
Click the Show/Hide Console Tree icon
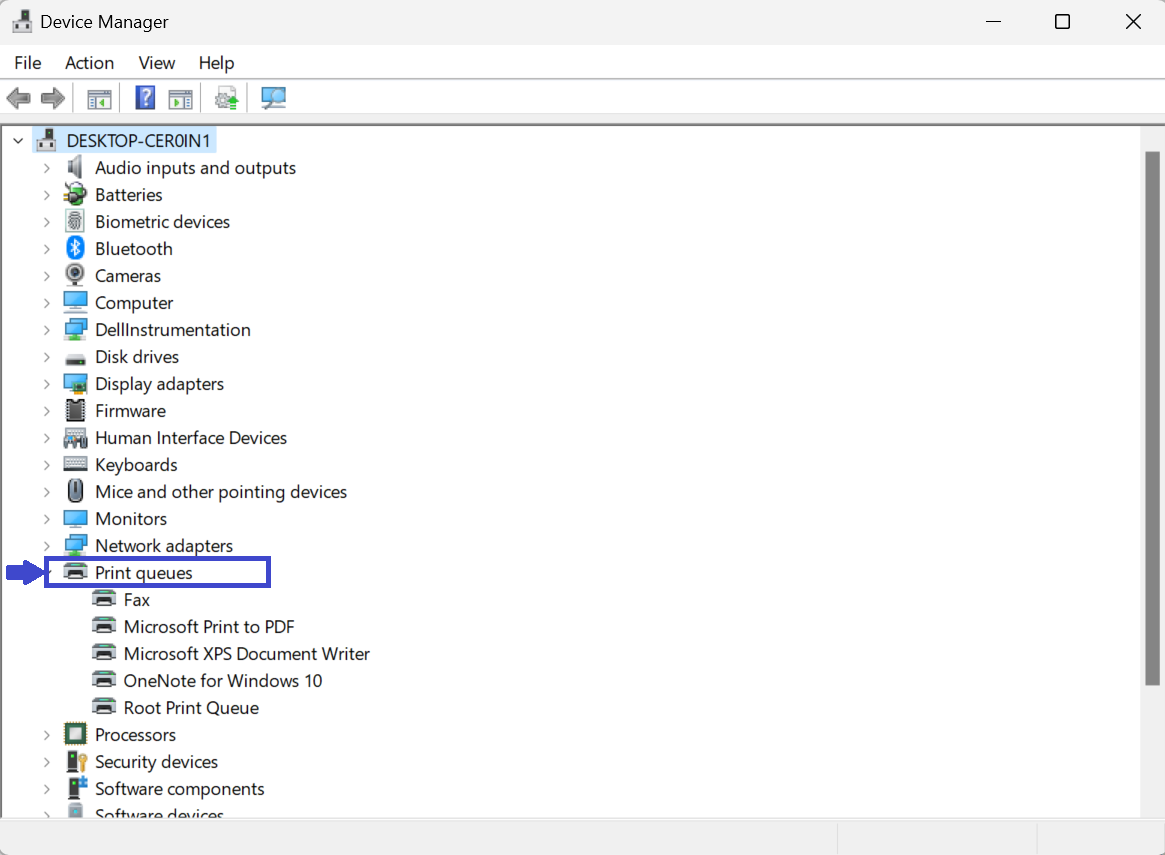pyautogui.click(x=99, y=98)
